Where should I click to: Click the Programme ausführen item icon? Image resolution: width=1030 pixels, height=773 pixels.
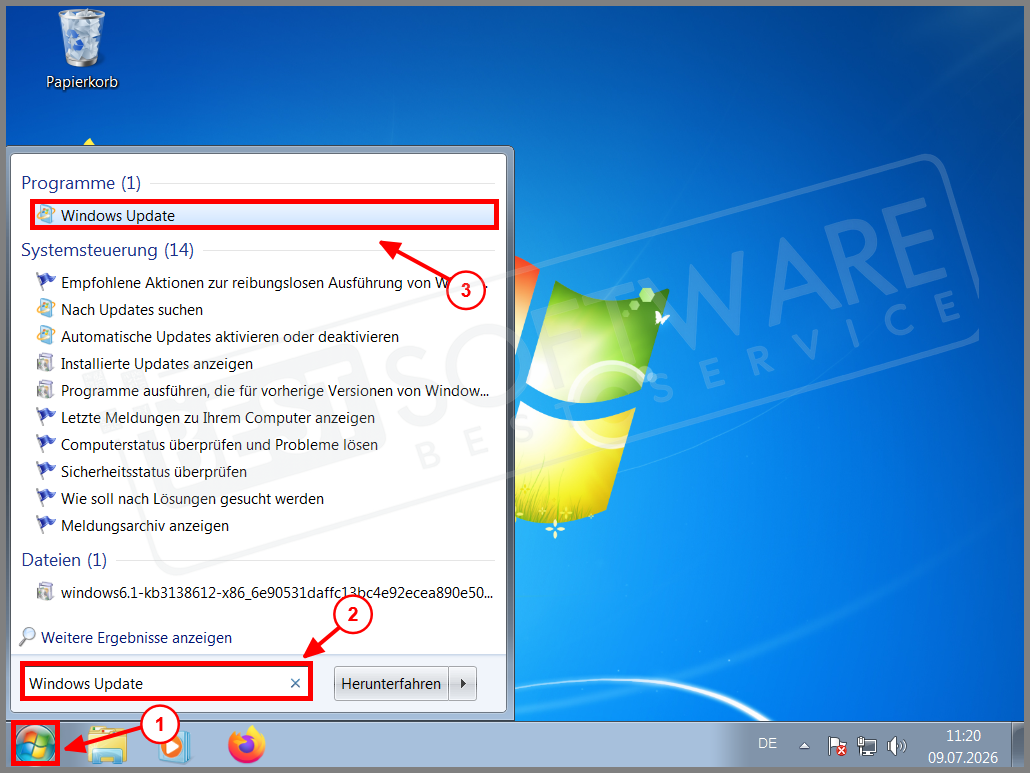(x=45, y=389)
